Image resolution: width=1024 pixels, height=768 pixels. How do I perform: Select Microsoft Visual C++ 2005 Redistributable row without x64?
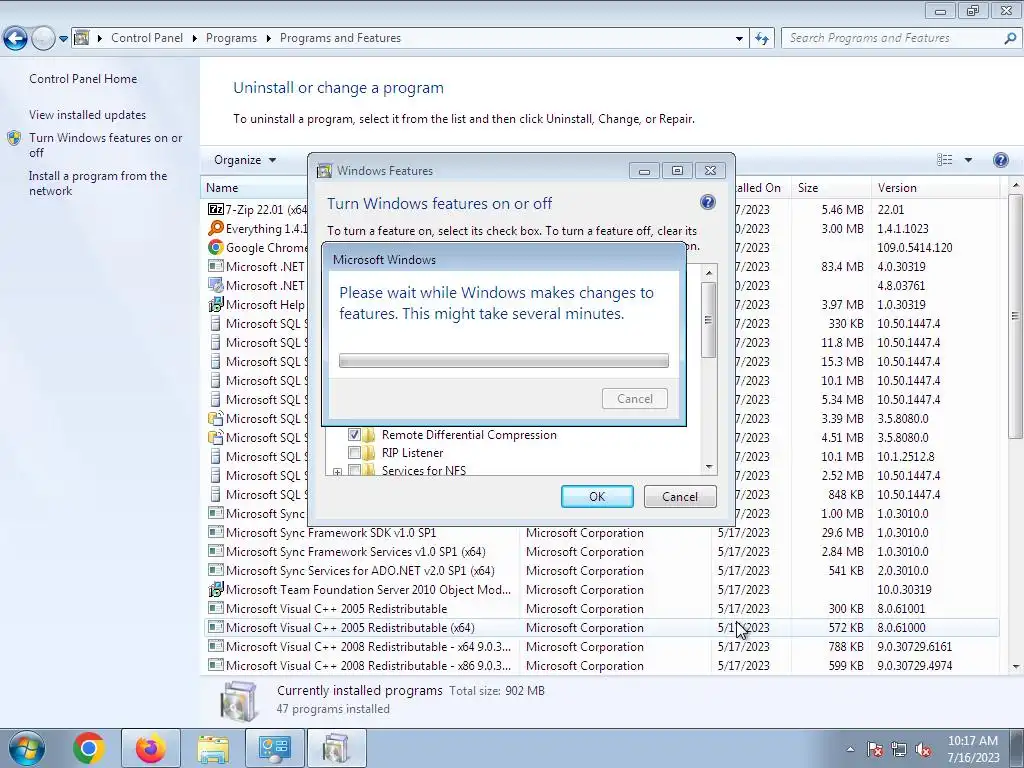pos(601,609)
